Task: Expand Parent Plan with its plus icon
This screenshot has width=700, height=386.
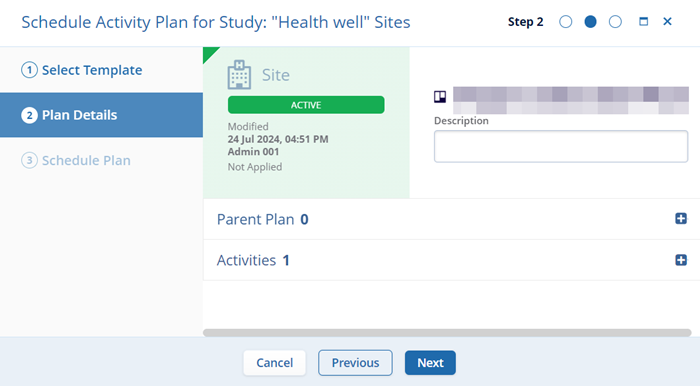Action: tap(681, 219)
